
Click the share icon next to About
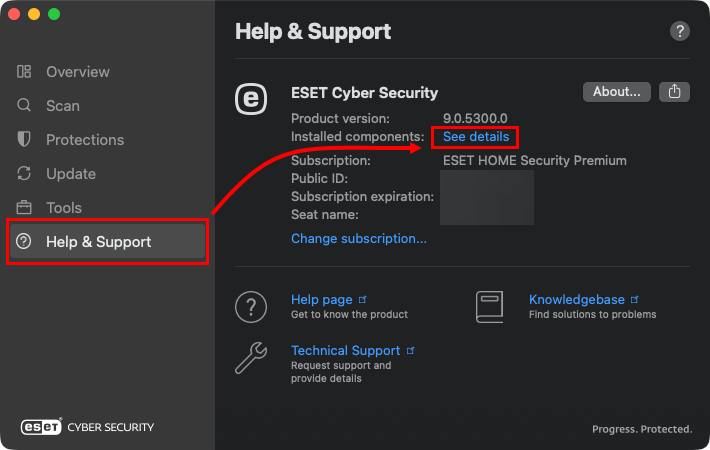point(675,92)
